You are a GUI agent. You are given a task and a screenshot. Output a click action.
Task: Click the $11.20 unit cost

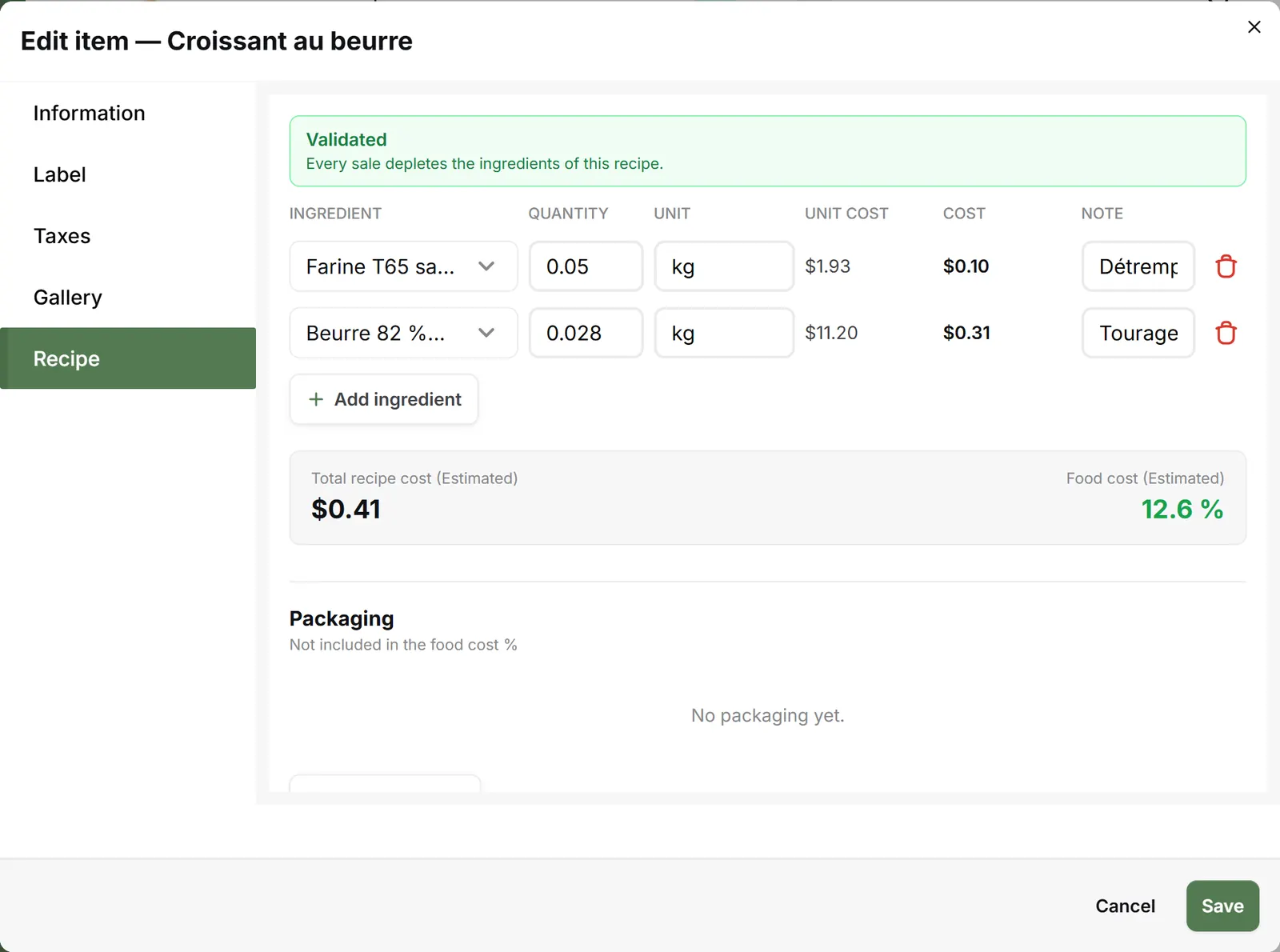click(x=831, y=333)
